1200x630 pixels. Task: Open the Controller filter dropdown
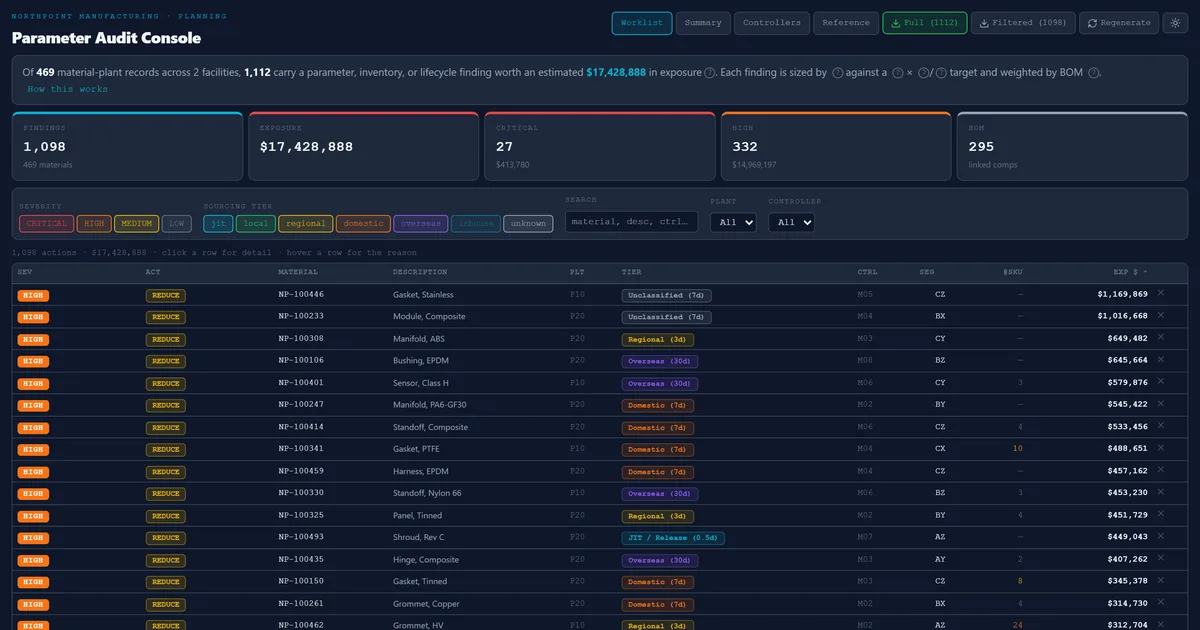tap(791, 222)
